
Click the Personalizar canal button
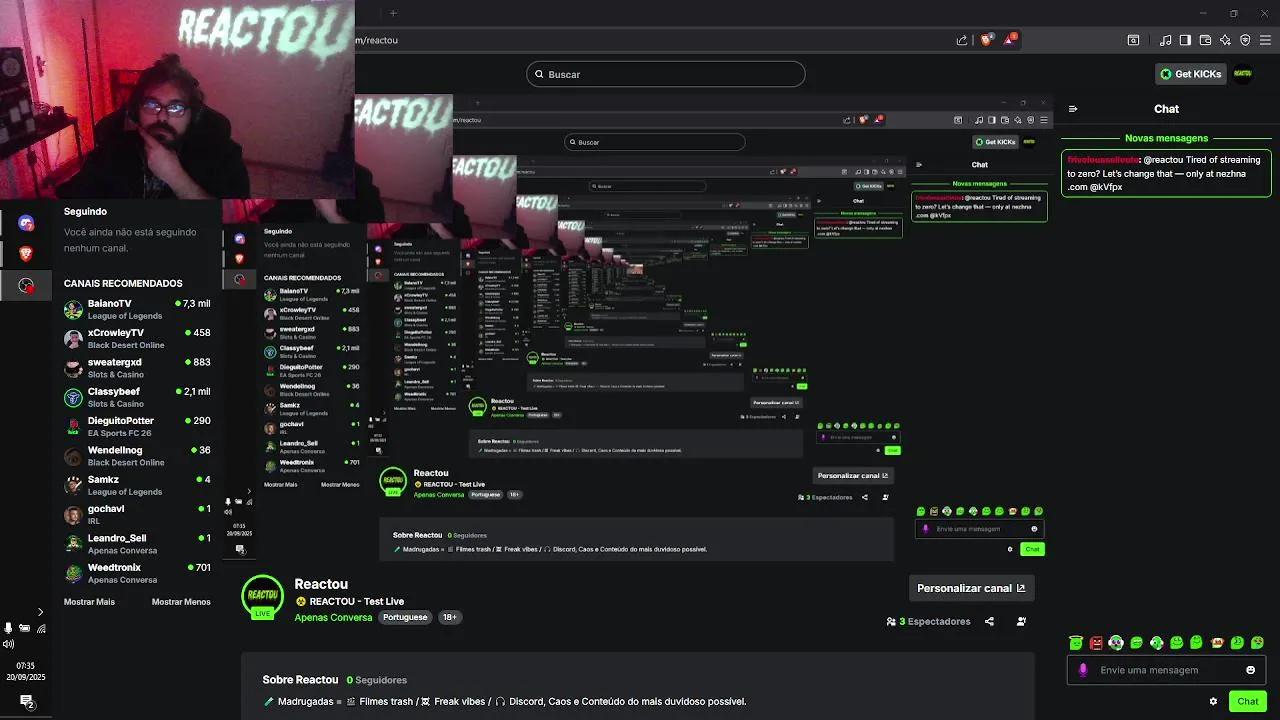[971, 588]
